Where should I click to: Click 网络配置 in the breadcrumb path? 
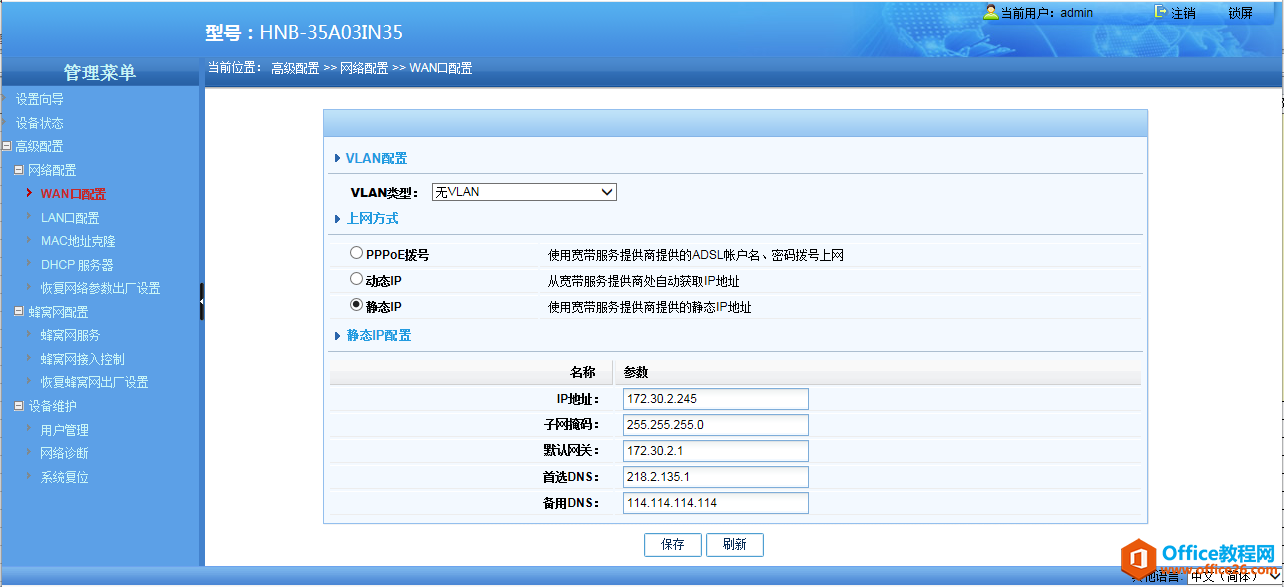click(x=364, y=68)
